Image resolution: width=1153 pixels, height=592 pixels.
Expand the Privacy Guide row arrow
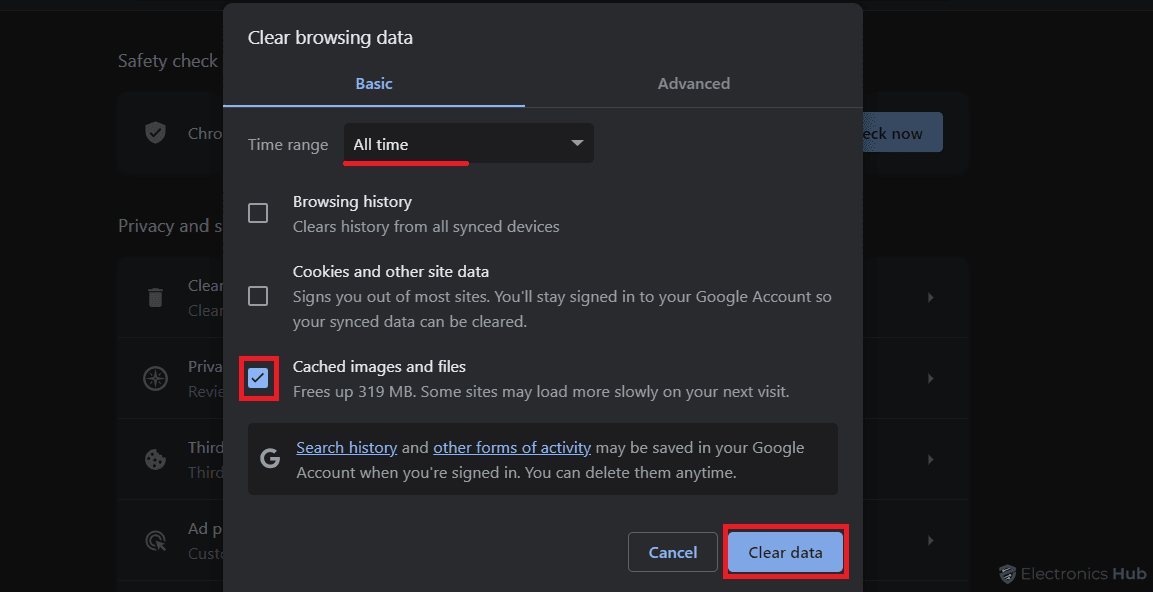pyautogui.click(x=931, y=378)
